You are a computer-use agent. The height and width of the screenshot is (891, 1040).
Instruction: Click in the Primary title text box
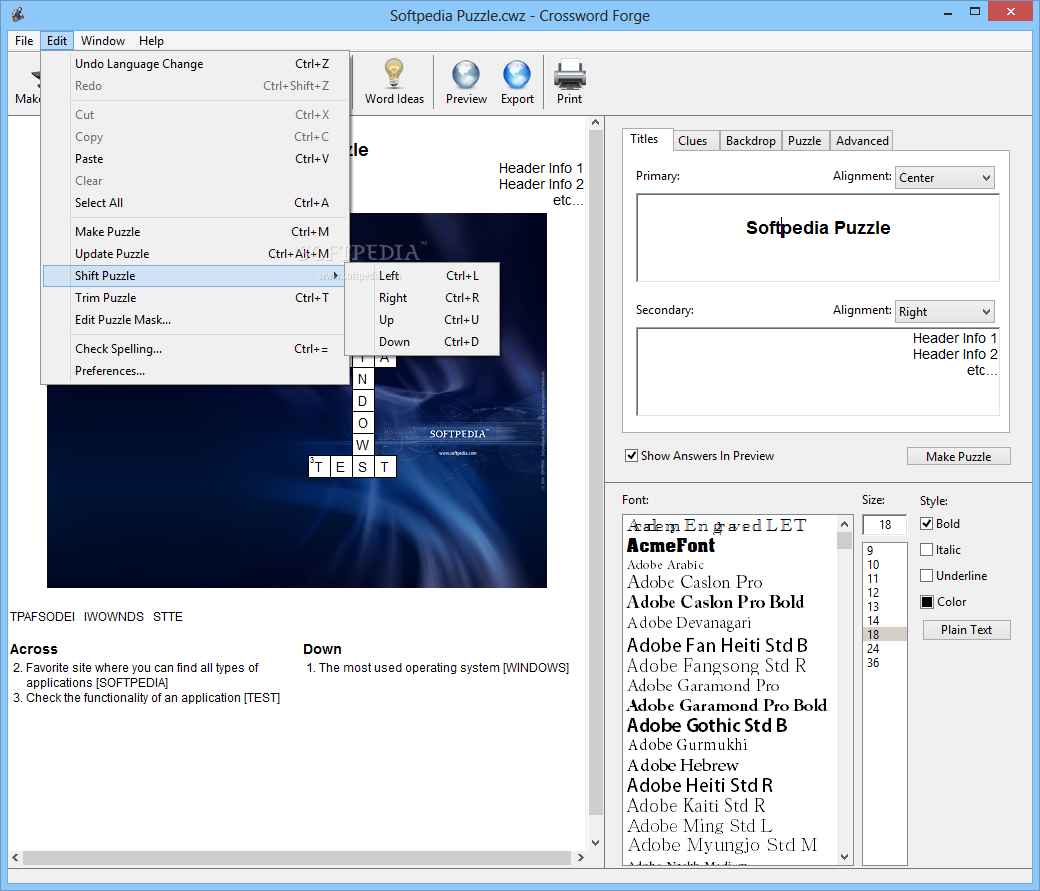click(x=817, y=238)
